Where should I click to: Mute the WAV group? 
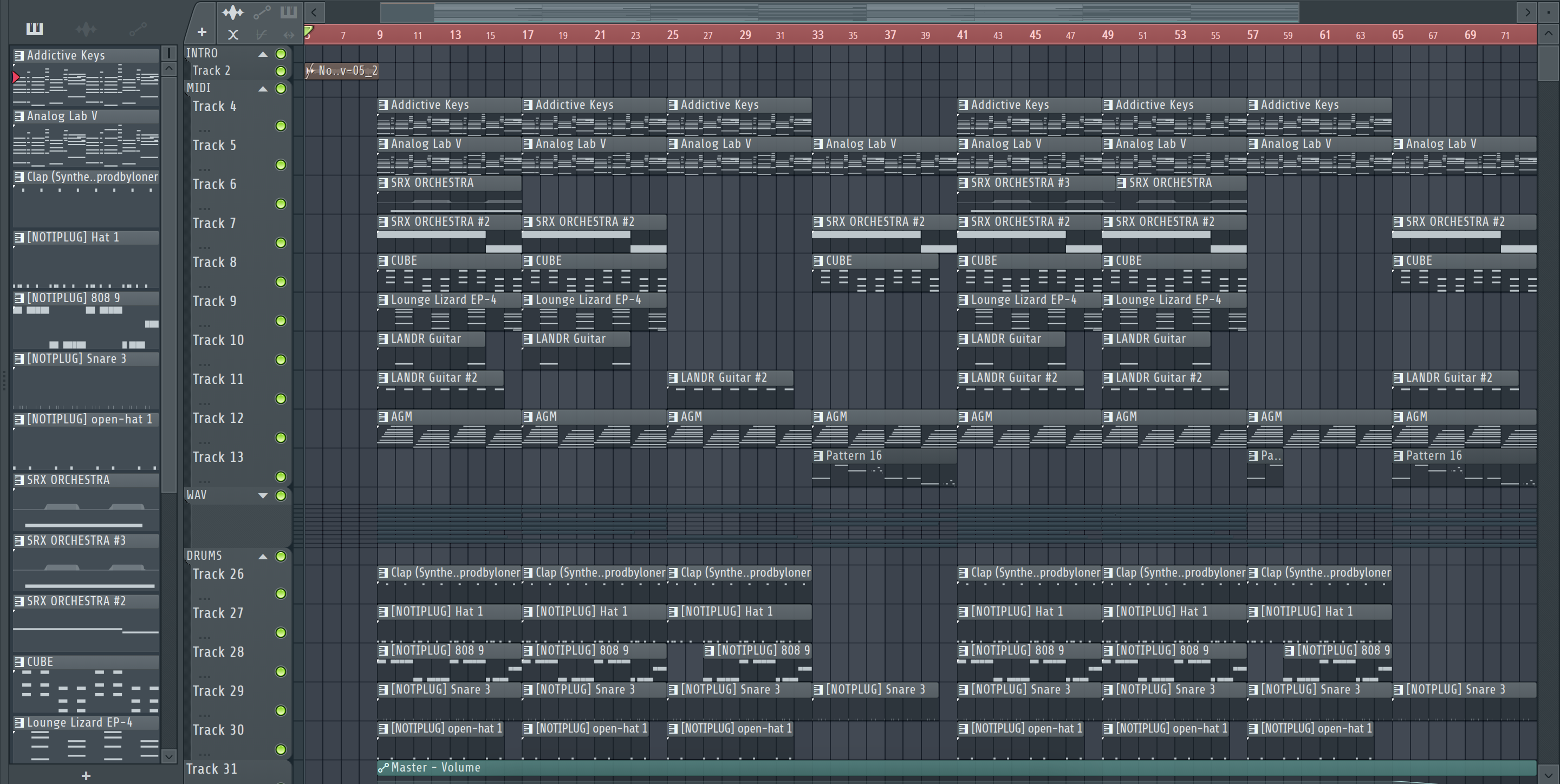tap(281, 495)
